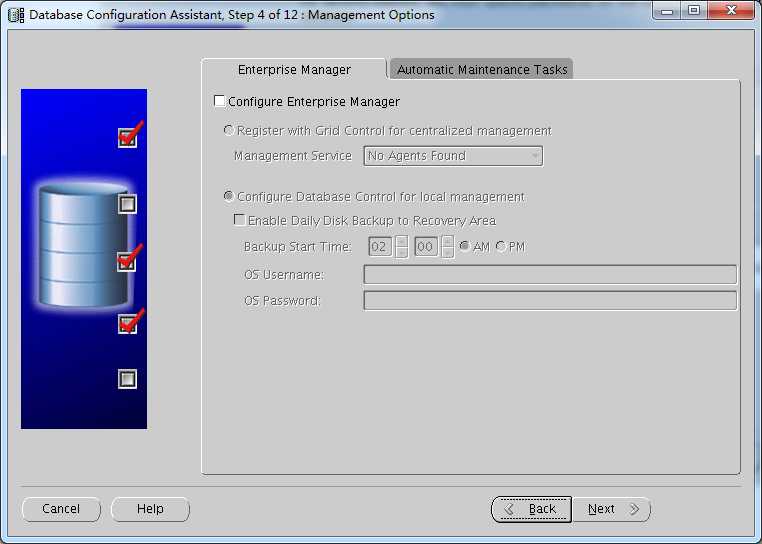Select Register with Grid Control radio button
762x544 pixels.
coord(228,130)
